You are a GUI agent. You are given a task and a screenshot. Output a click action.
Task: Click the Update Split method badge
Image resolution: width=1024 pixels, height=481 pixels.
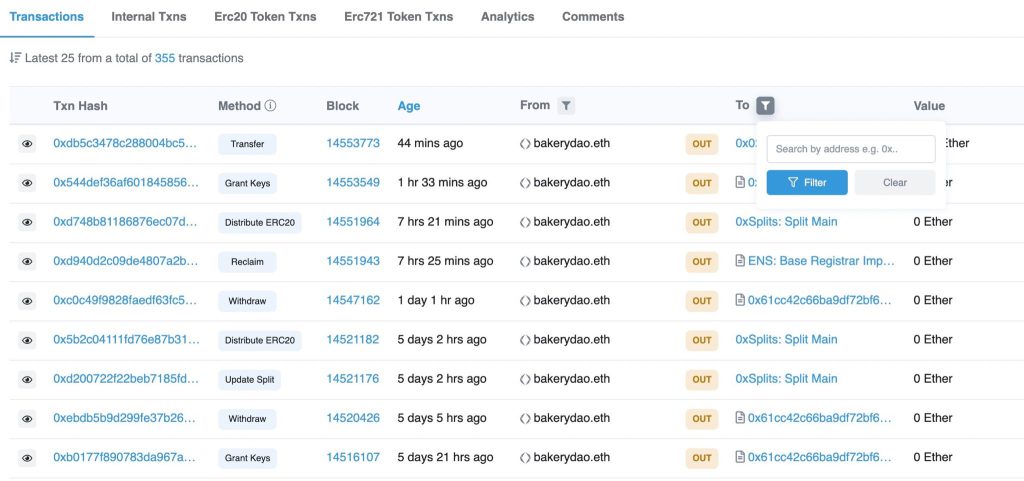click(249, 379)
